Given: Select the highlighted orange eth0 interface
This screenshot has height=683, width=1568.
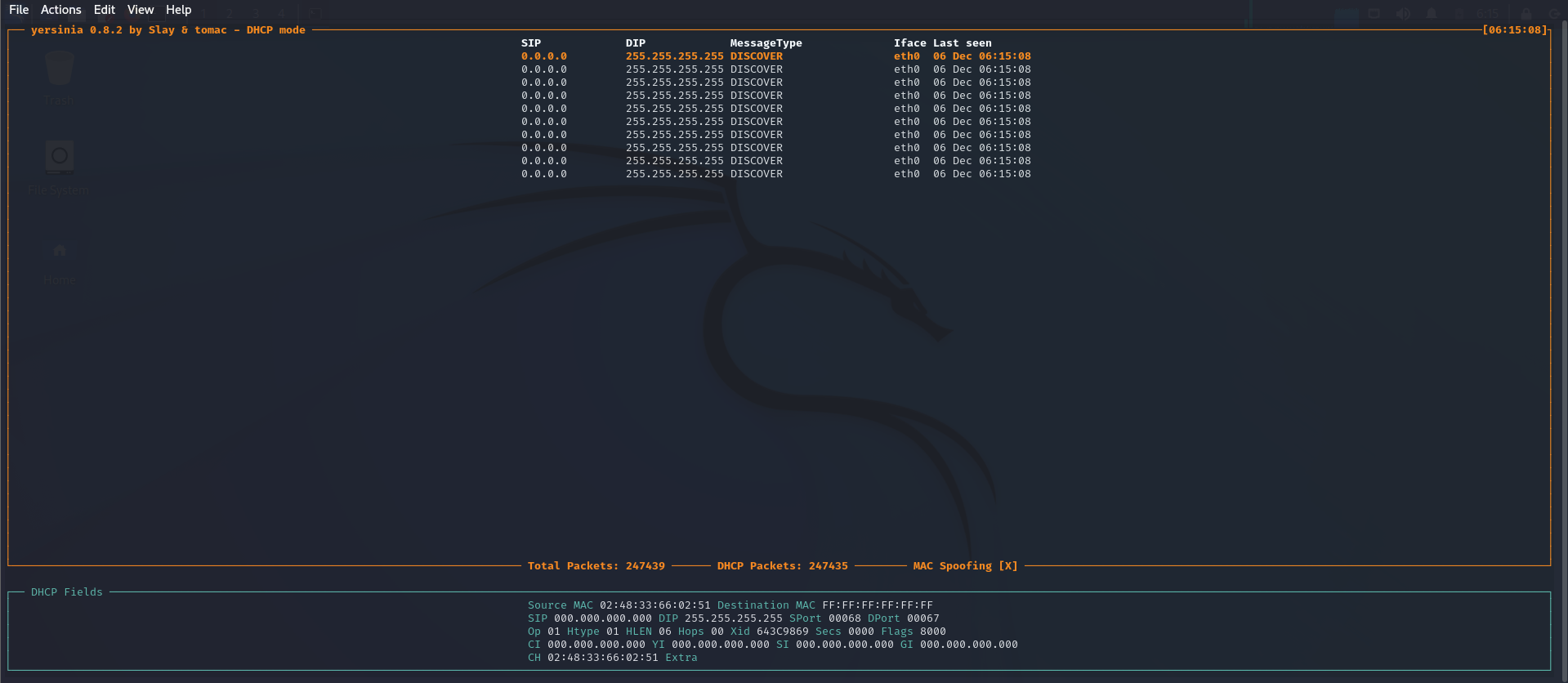Looking at the screenshot, I should [907, 56].
